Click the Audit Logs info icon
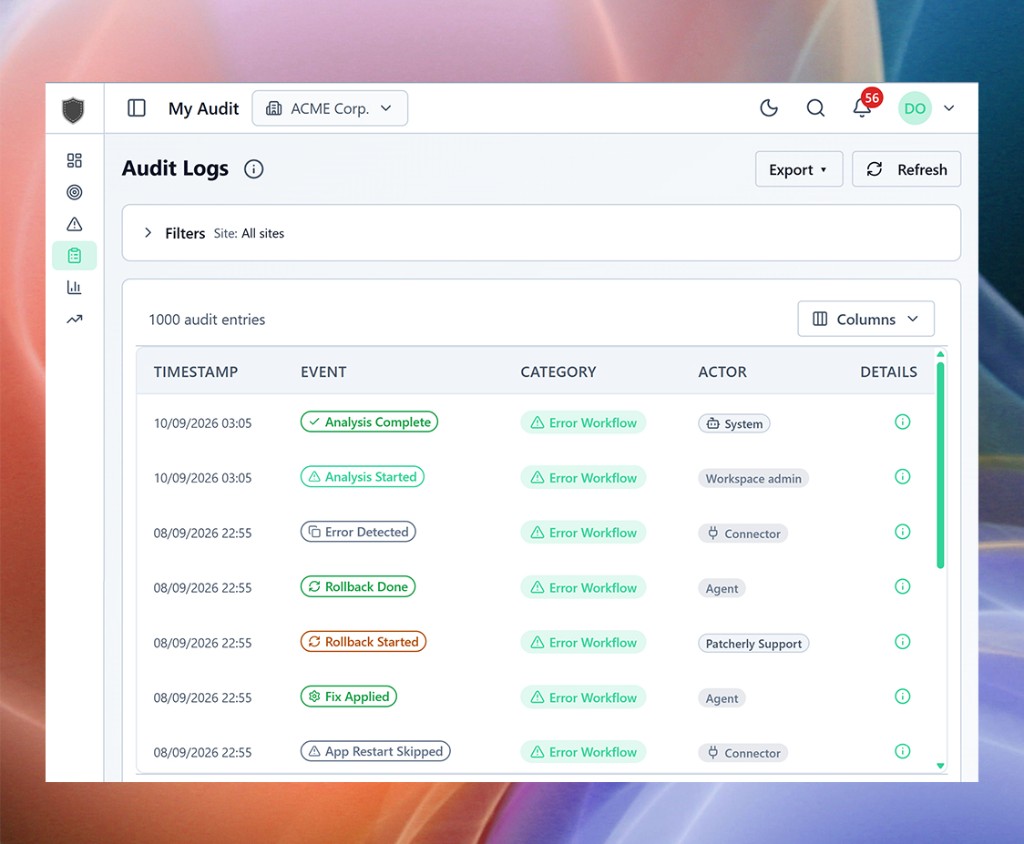This screenshot has width=1024, height=844. click(253, 169)
